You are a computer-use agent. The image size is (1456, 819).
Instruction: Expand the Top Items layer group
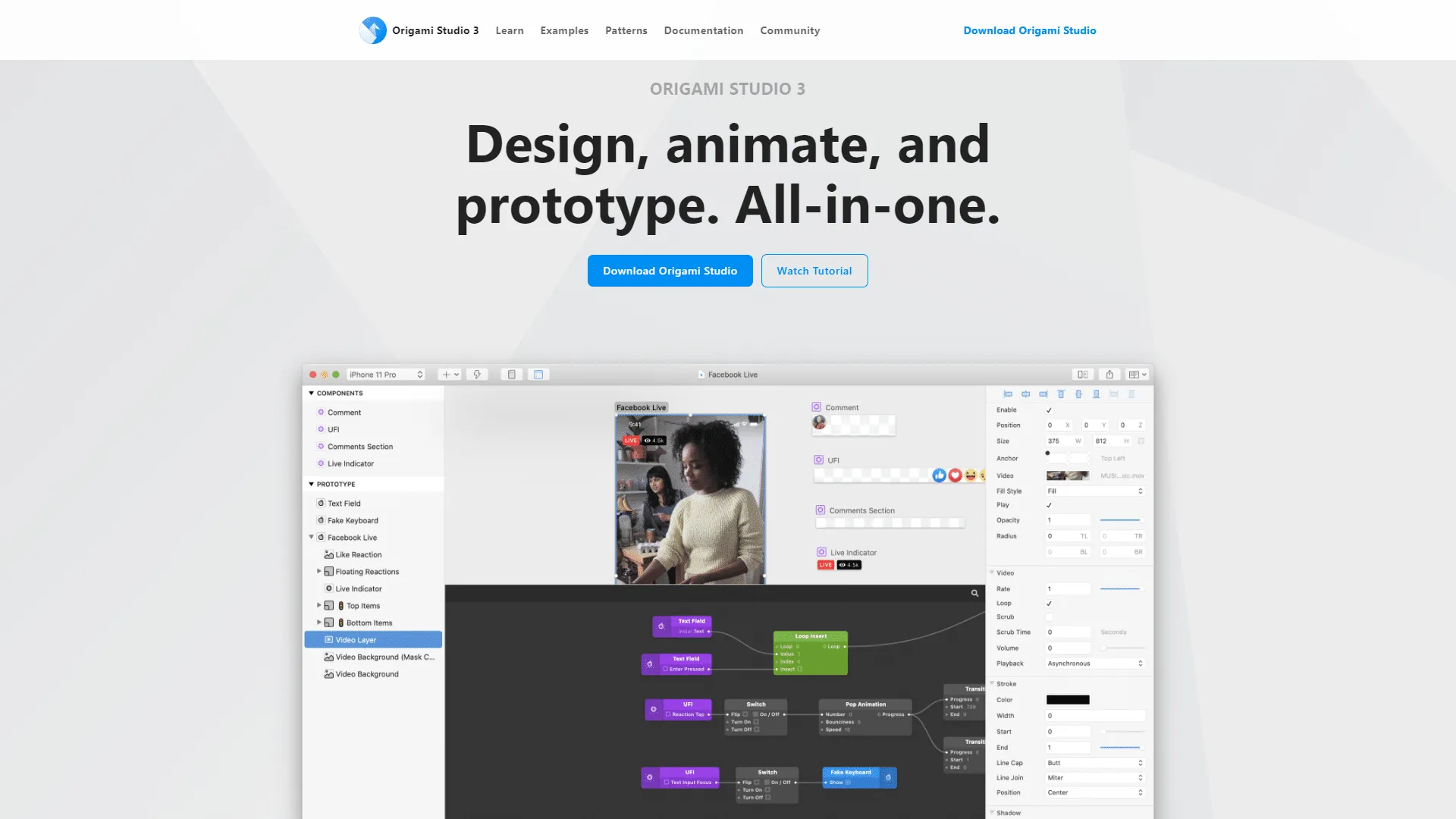click(318, 605)
